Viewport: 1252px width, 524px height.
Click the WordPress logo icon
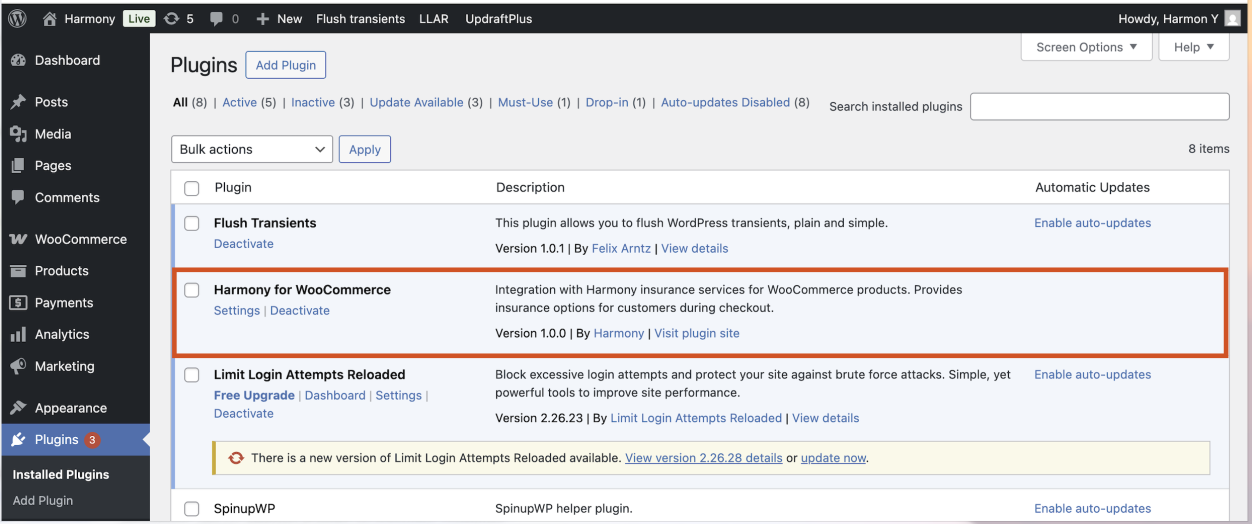coord(17,18)
